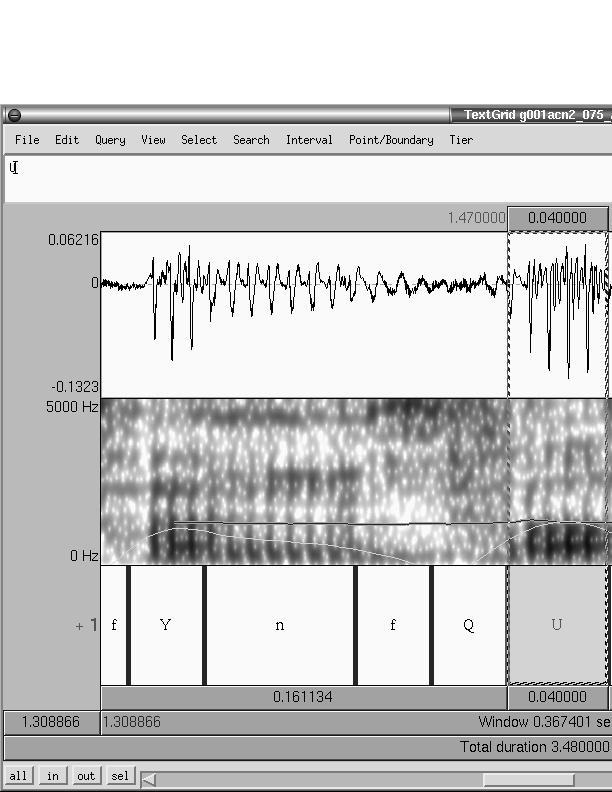Viewport: 612px width, 792px height.
Task: Open the window menu button in title bar
Action: click(x=14, y=115)
